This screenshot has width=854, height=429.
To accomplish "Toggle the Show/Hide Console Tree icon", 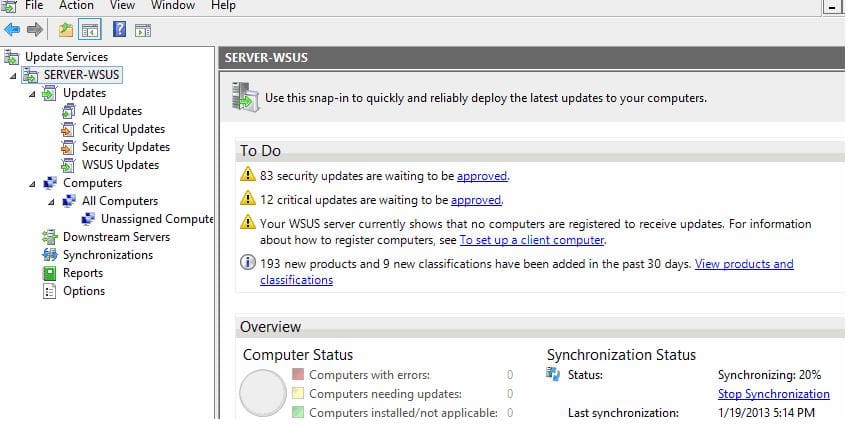I will (89, 30).
